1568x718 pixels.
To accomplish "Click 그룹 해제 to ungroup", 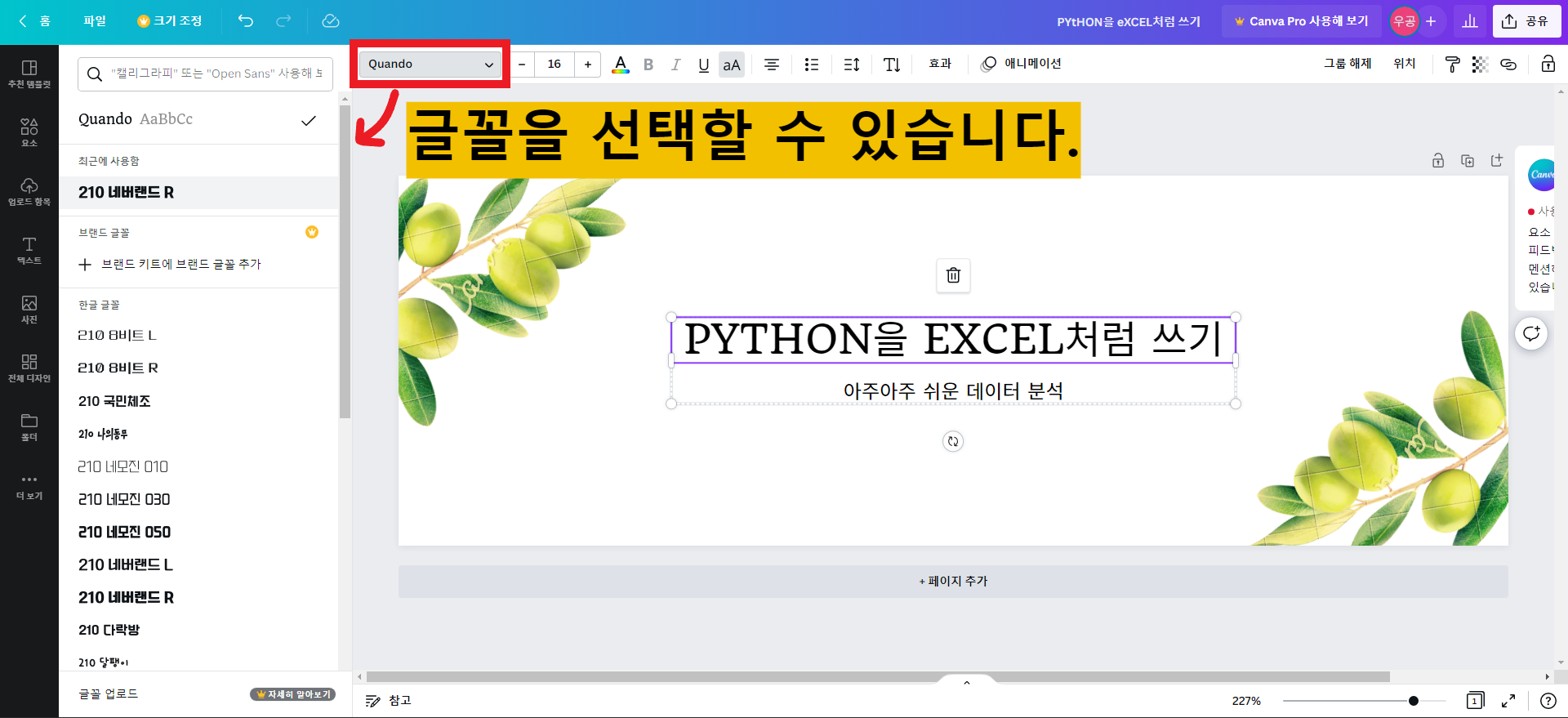I will (x=1347, y=64).
